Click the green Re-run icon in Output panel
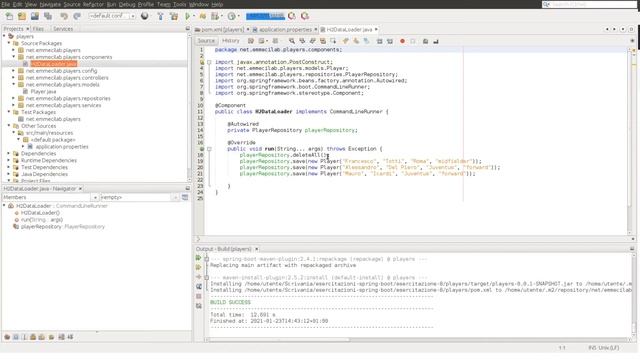The width and height of the screenshot is (640, 360). pyautogui.click(x=199, y=258)
